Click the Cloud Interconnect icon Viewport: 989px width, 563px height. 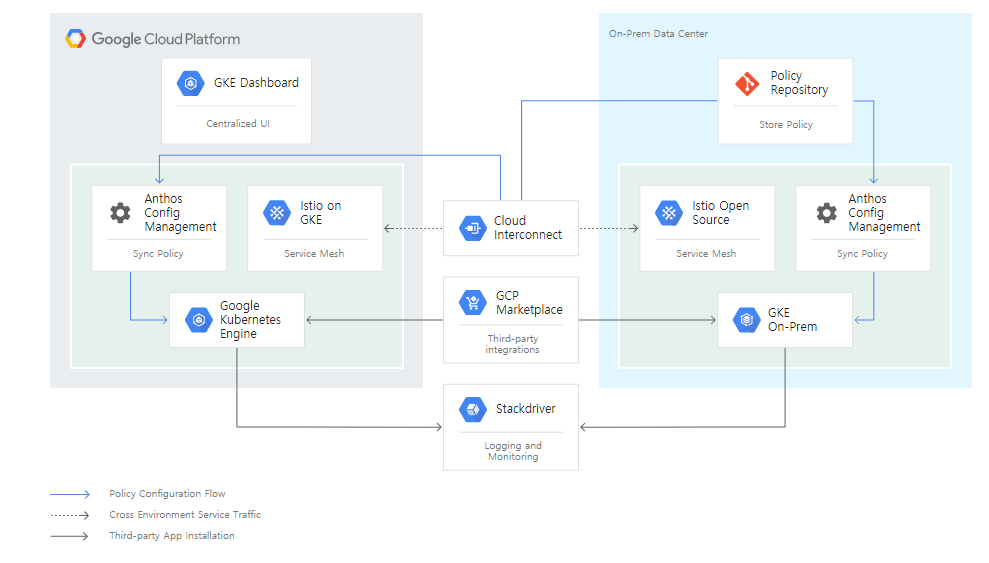click(x=472, y=228)
